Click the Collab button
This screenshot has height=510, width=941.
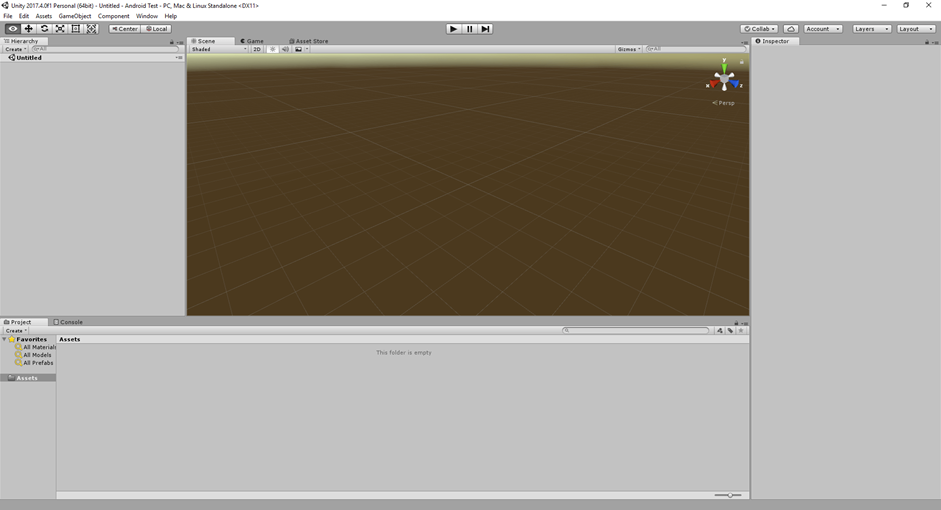tap(759, 29)
